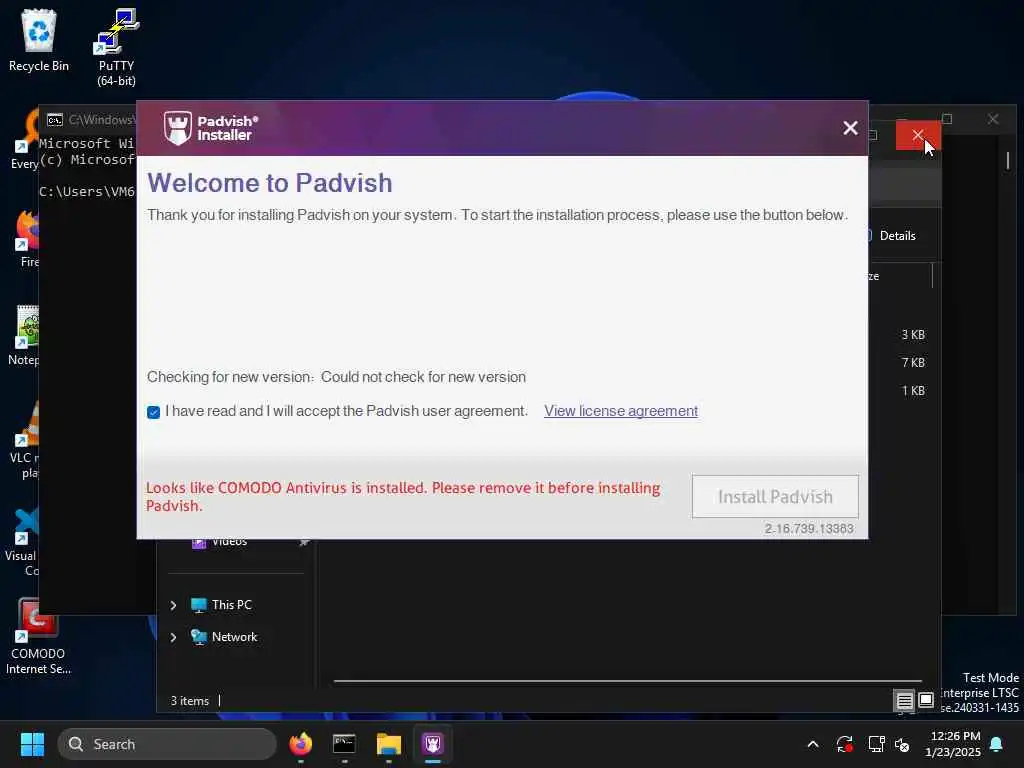The height and width of the screenshot is (768, 1024).
Task: Switch File Explorer to large thumbnails view
Action: [x=926, y=701]
